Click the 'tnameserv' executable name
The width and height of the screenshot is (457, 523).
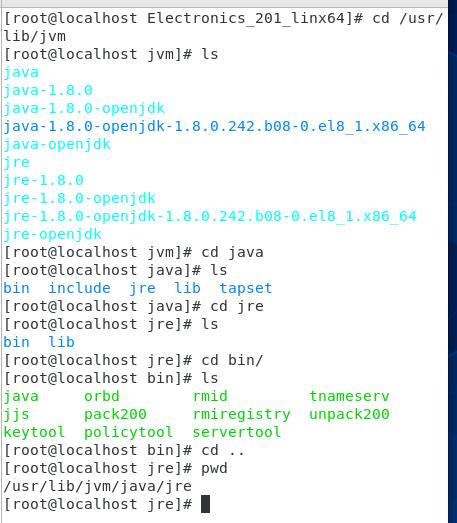coord(349,396)
